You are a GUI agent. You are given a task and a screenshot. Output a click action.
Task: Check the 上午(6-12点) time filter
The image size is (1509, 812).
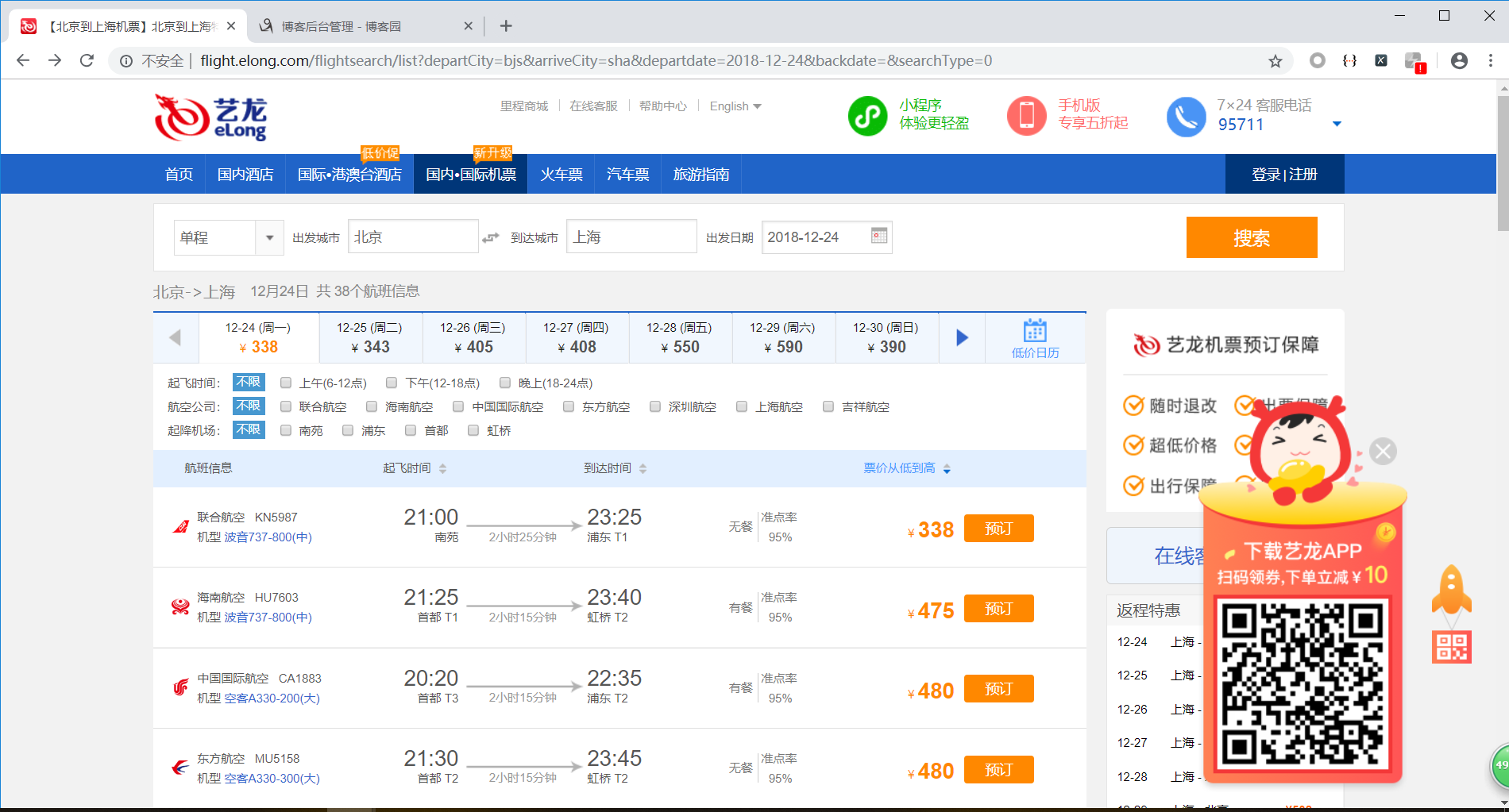(x=286, y=383)
